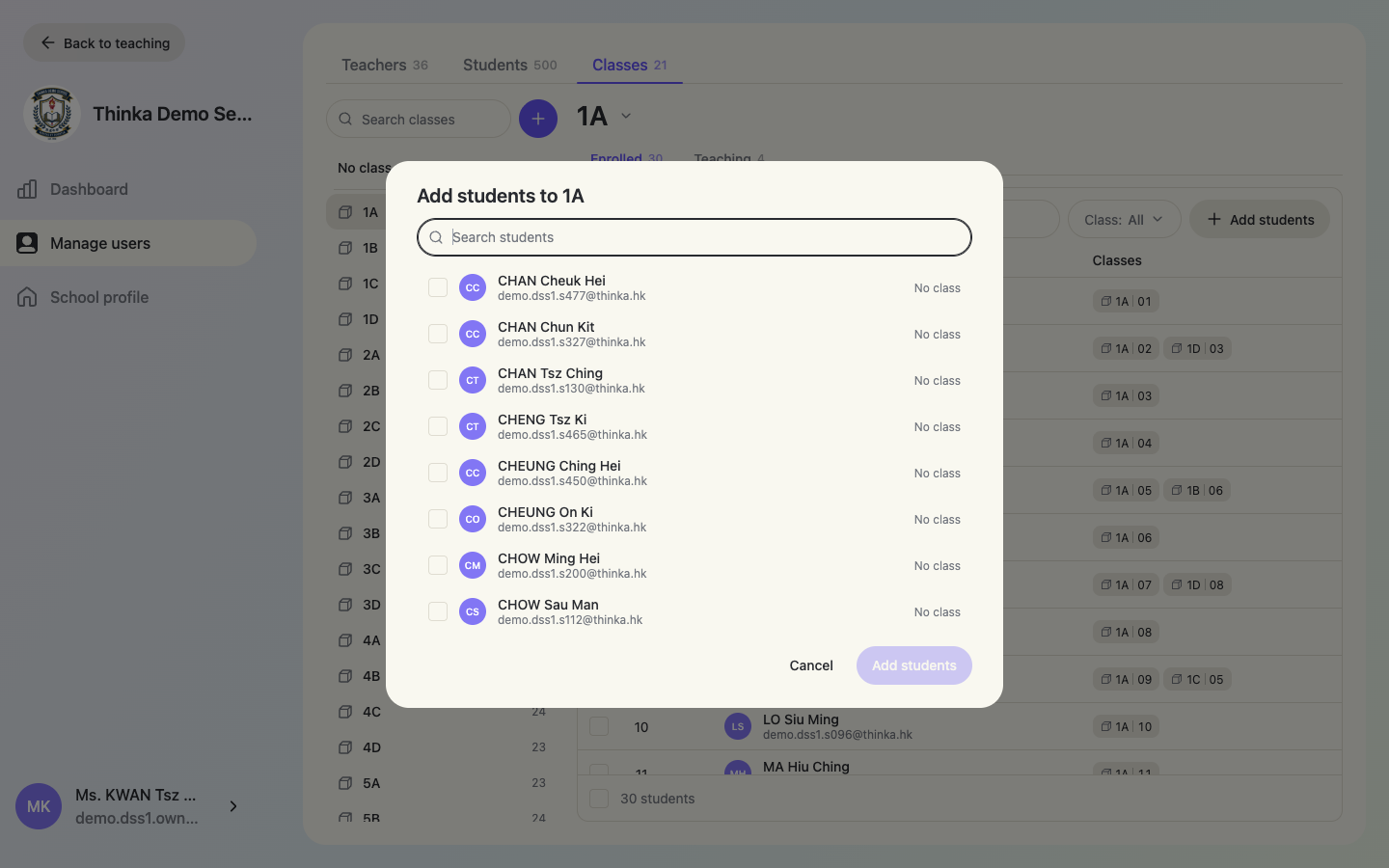Screen dimensions: 1389x868
Task: Click the purple plus add-class icon
Action: tap(538, 119)
